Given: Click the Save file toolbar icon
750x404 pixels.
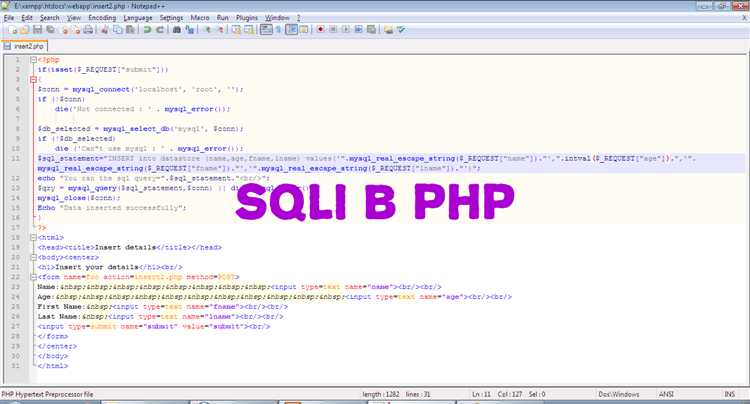Looking at the screenshot, I should point(36,30).
